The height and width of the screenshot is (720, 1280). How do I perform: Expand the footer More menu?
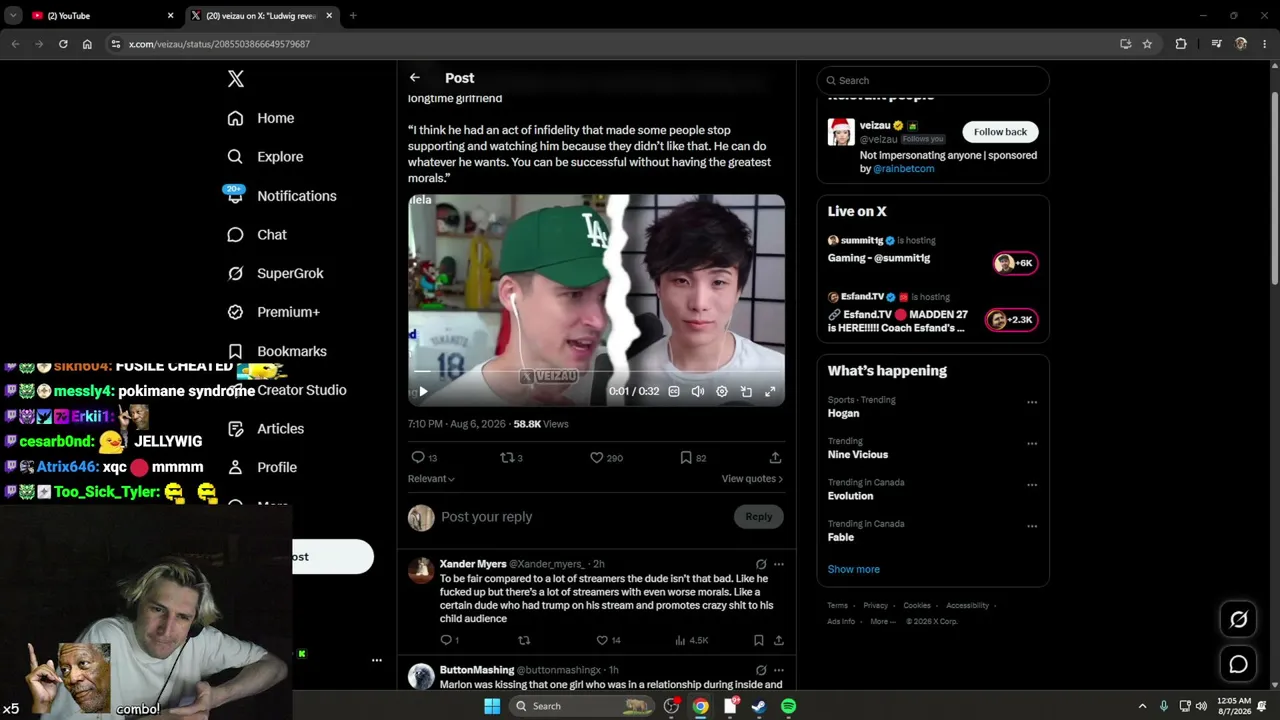point(883,621)
